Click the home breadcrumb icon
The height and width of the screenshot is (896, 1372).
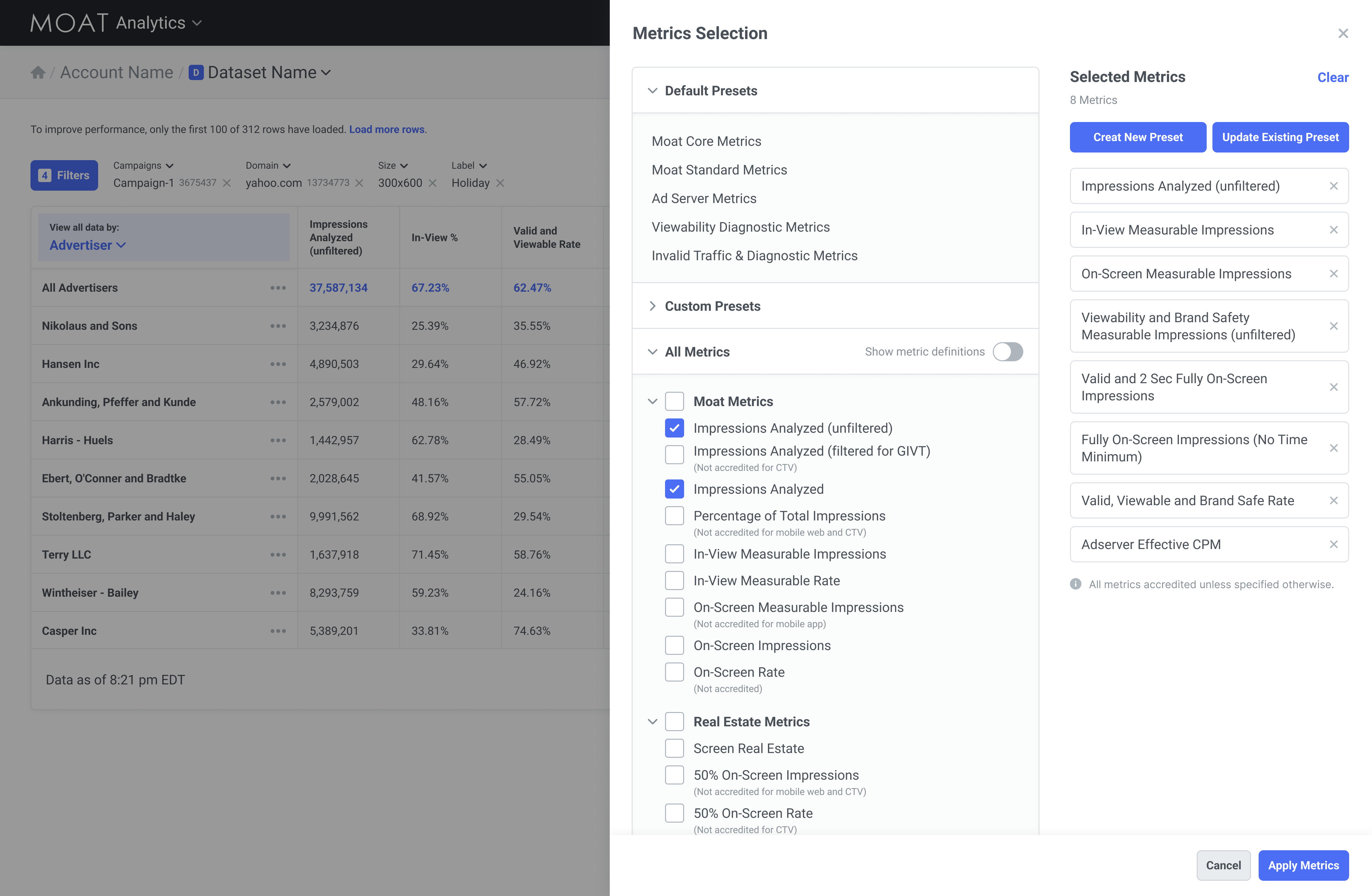pyautogui.click(x=38, y=73)
